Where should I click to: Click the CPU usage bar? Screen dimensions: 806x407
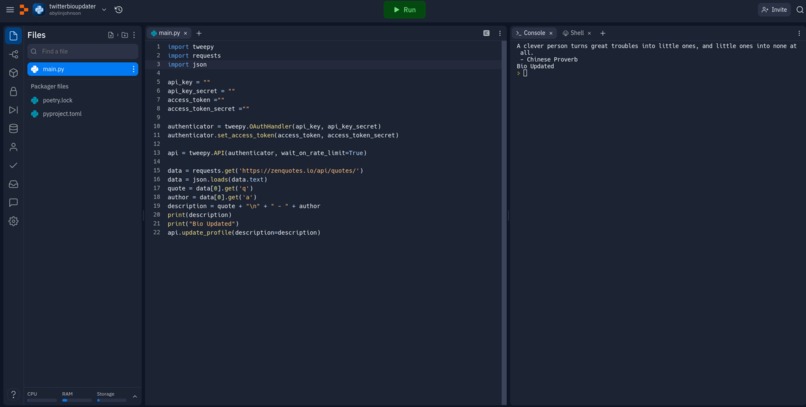(42, 400)
